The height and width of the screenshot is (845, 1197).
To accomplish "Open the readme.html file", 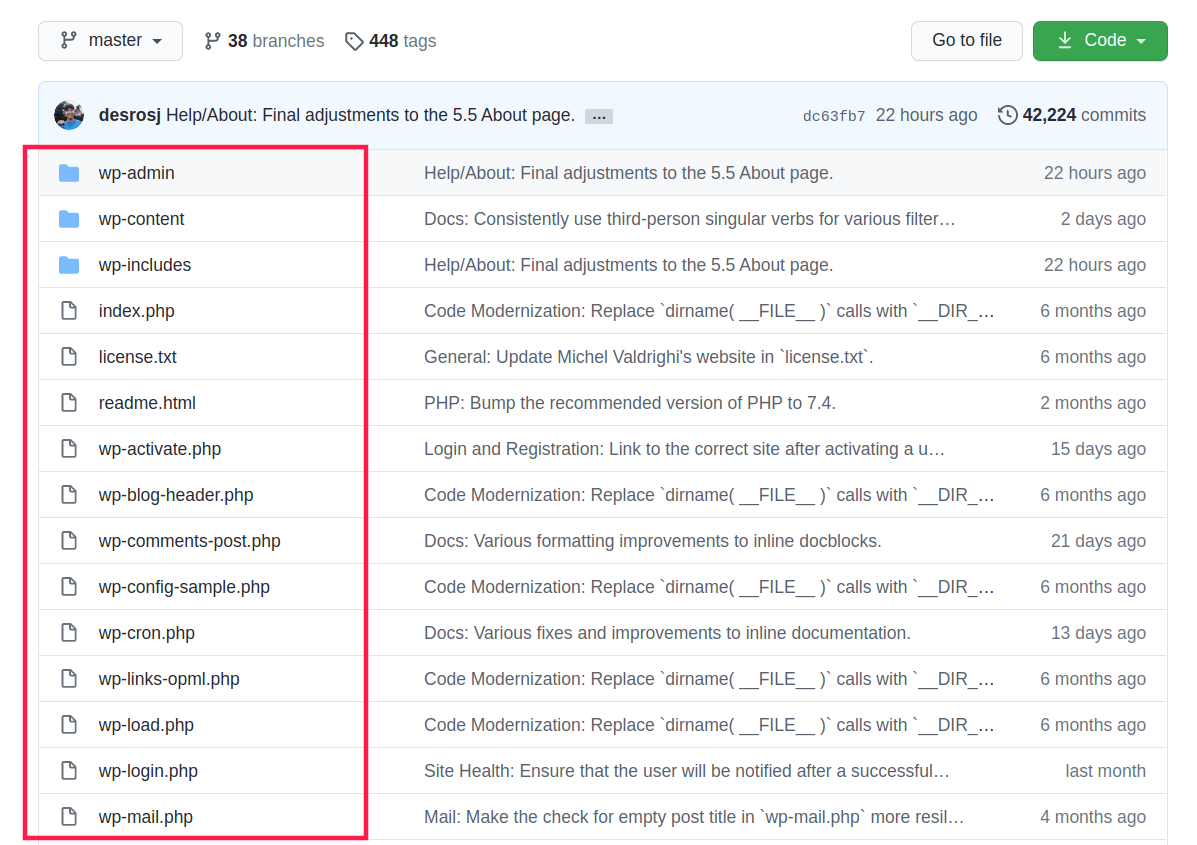I will point(147,402).
